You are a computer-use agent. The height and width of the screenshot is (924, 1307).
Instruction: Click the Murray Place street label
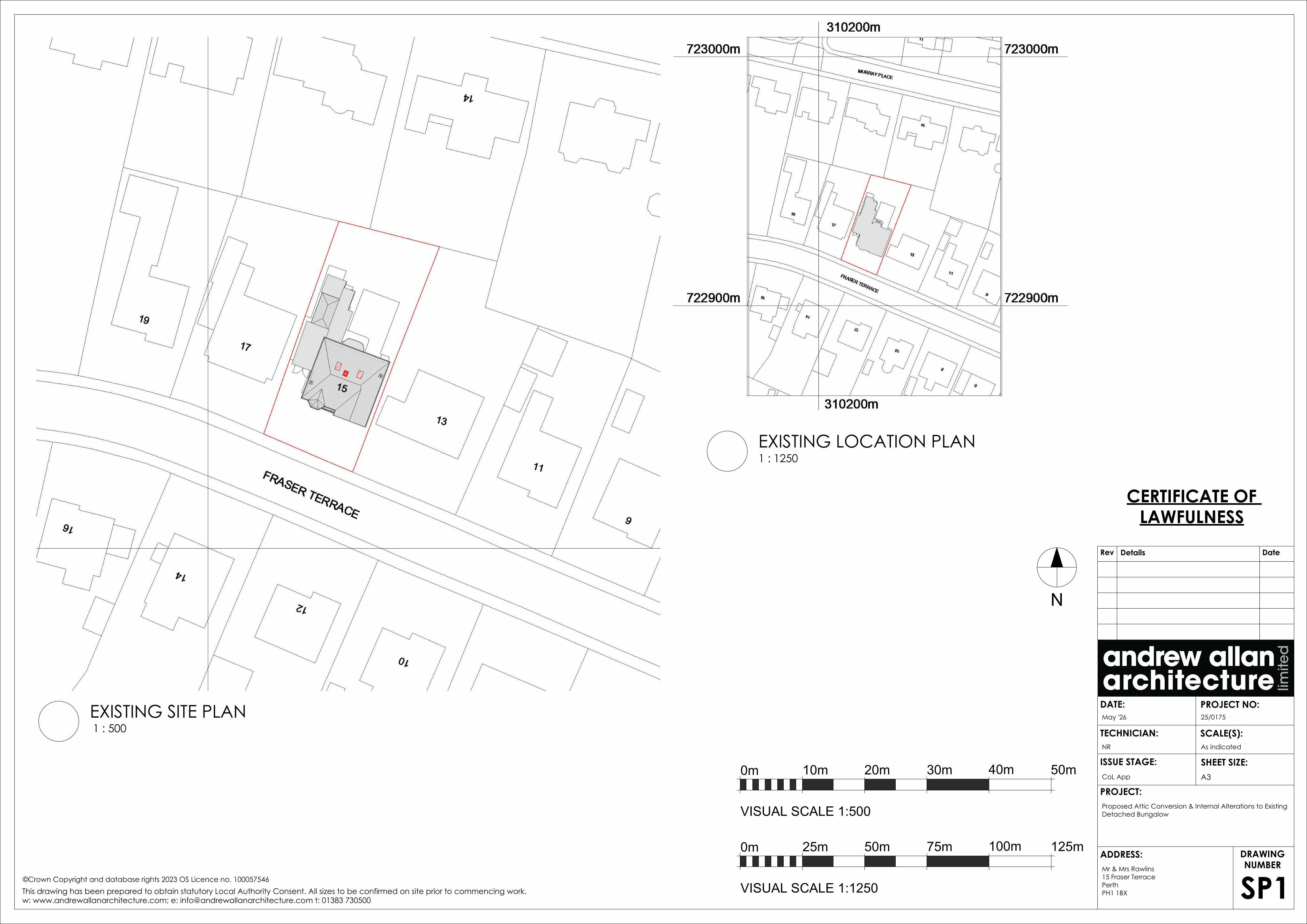875,74
